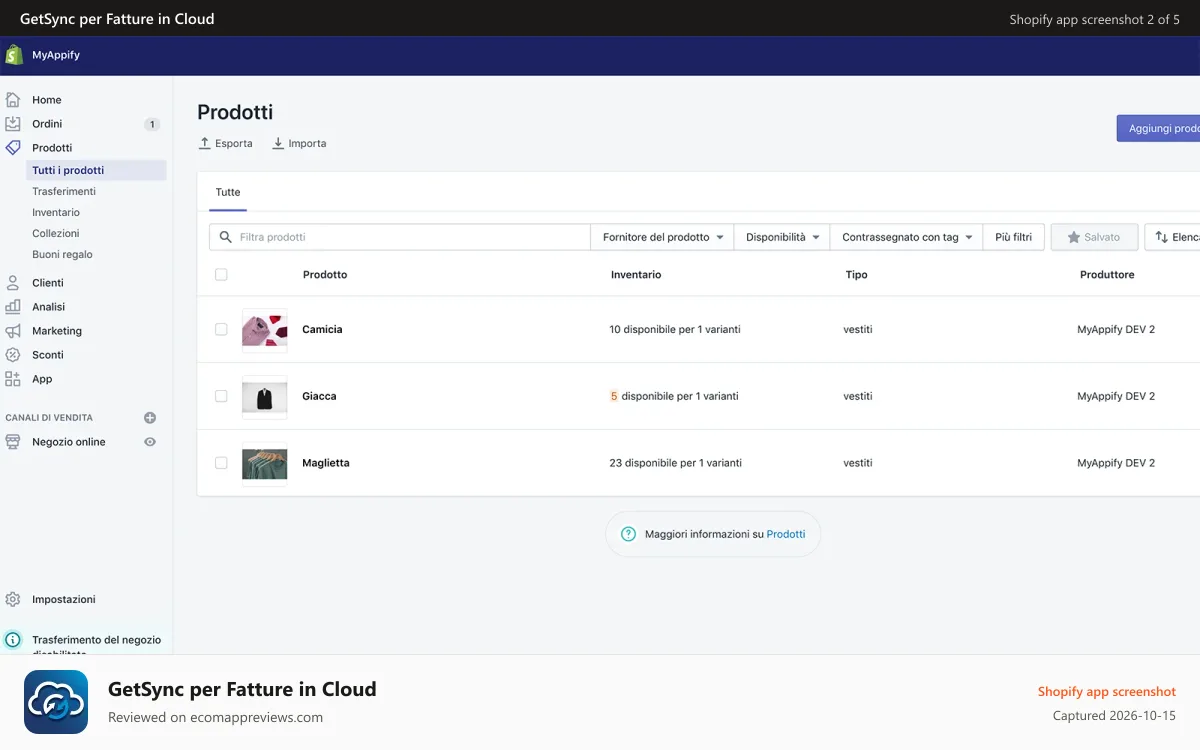Open Più filtri button
Screen dimensions: 1200x750
tap(1014, 237)
